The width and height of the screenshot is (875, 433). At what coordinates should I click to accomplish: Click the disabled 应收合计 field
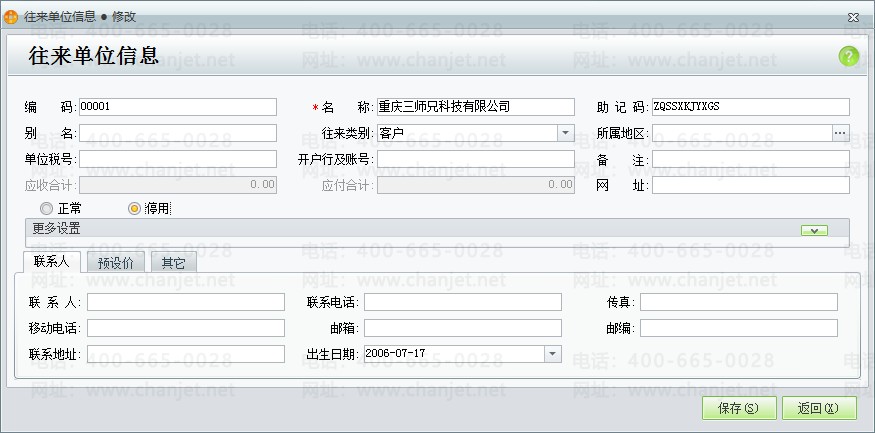tap(178, 185)
